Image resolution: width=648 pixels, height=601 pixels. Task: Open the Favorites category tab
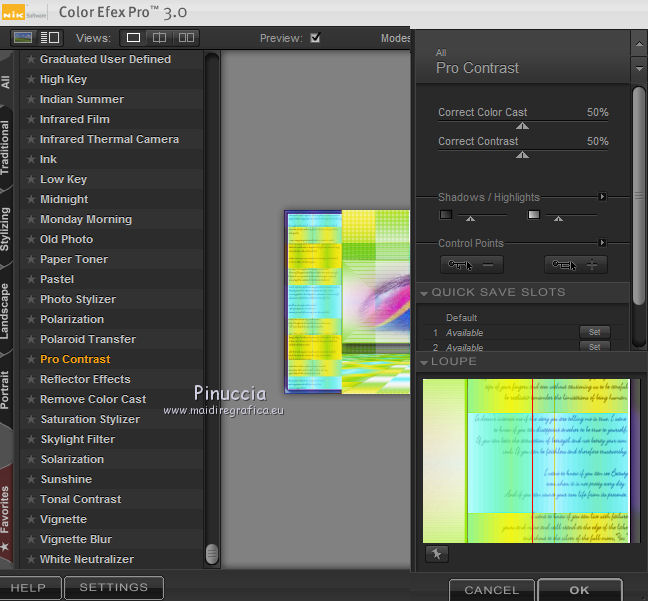[5, 515]
